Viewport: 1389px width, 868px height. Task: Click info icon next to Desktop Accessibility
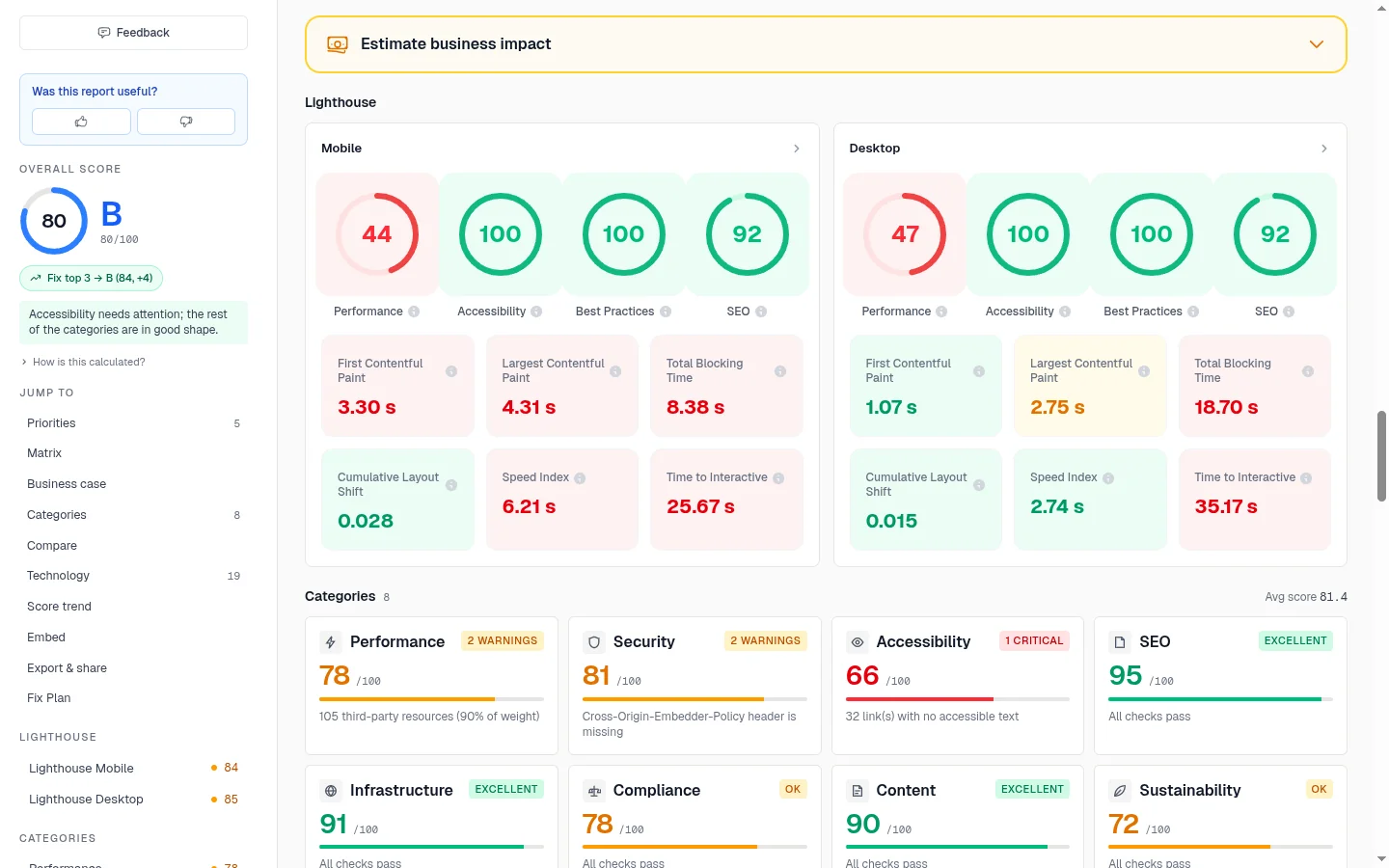pos(1065,312)
